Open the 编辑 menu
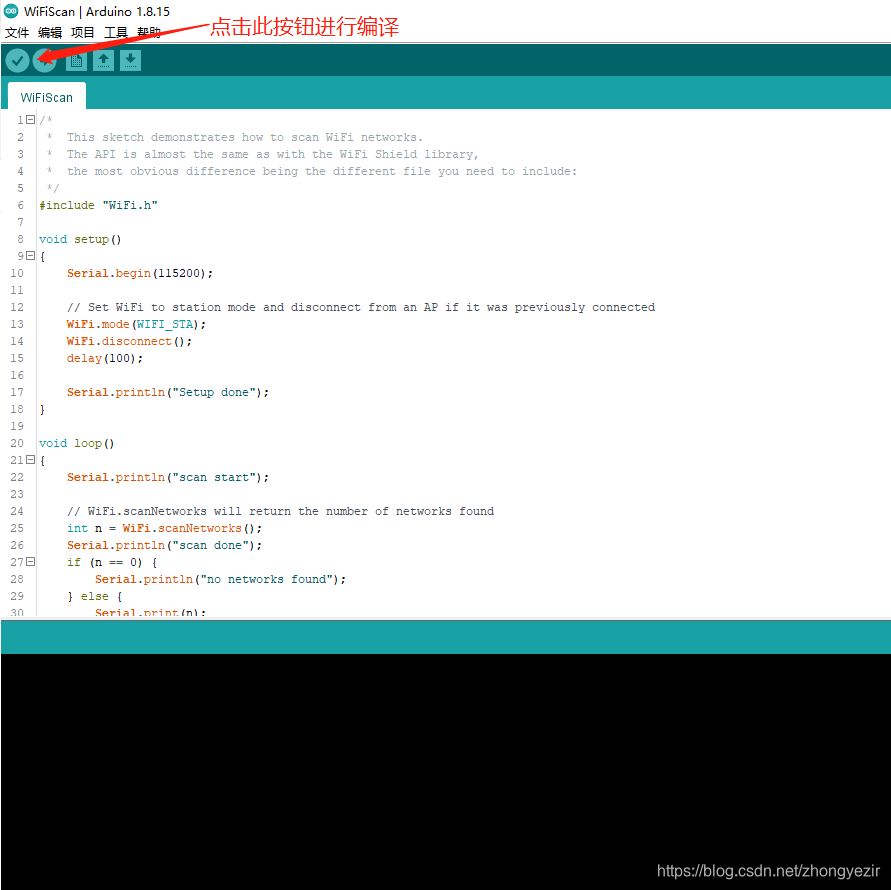891x890 pixels. coord(49,32)
